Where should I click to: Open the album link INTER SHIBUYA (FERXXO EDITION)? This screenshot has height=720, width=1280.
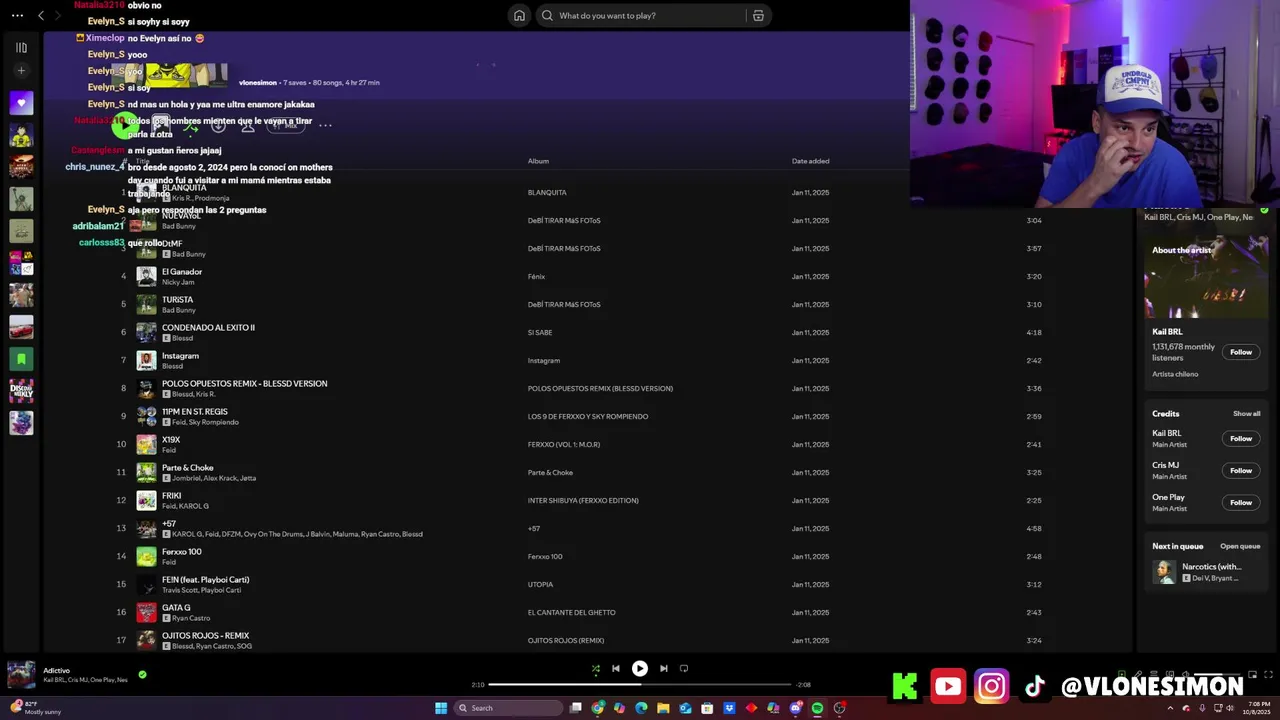pyautogui.click(x=583, y=500)
